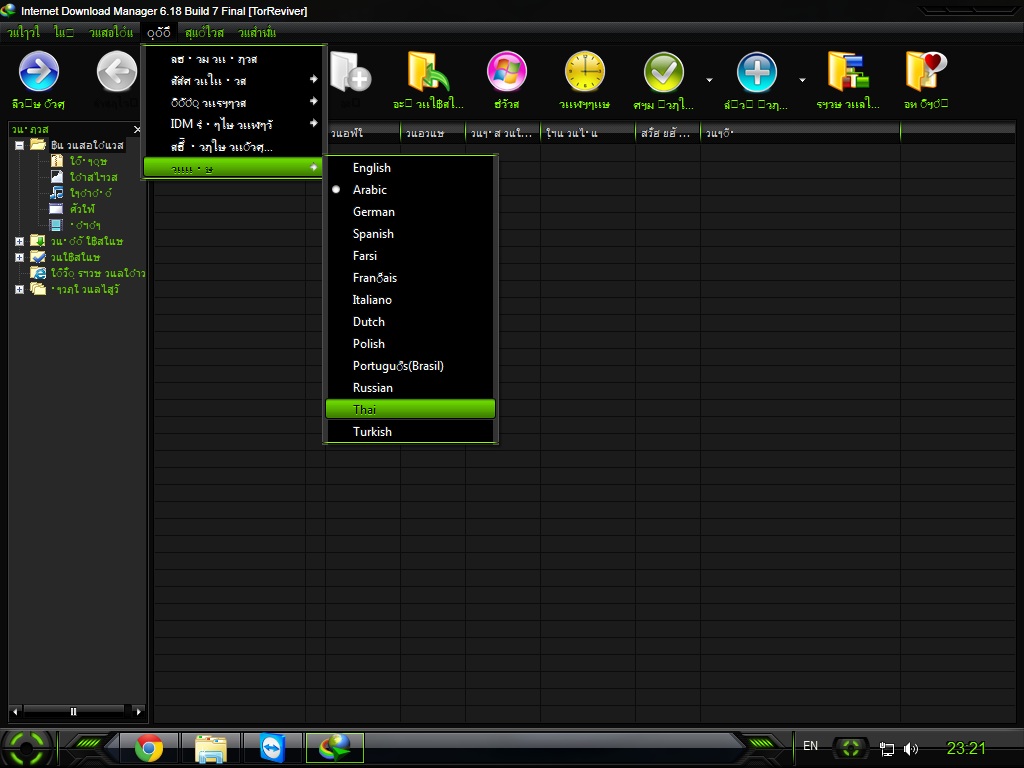This screenshot has width=1024, height=768.
Task: Select the compressed archive category tree item
Action: [x=80, y=161]
